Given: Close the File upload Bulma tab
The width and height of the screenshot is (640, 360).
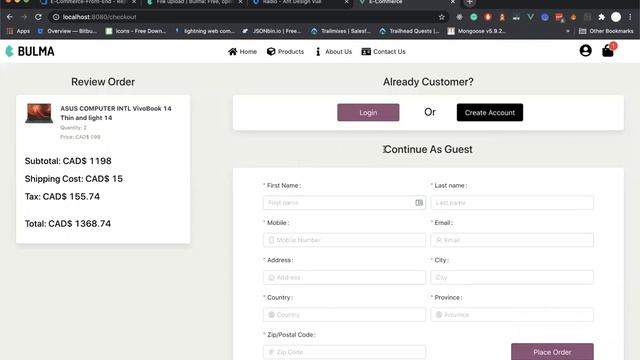Looking at the screenshot, I should [240, 2].
